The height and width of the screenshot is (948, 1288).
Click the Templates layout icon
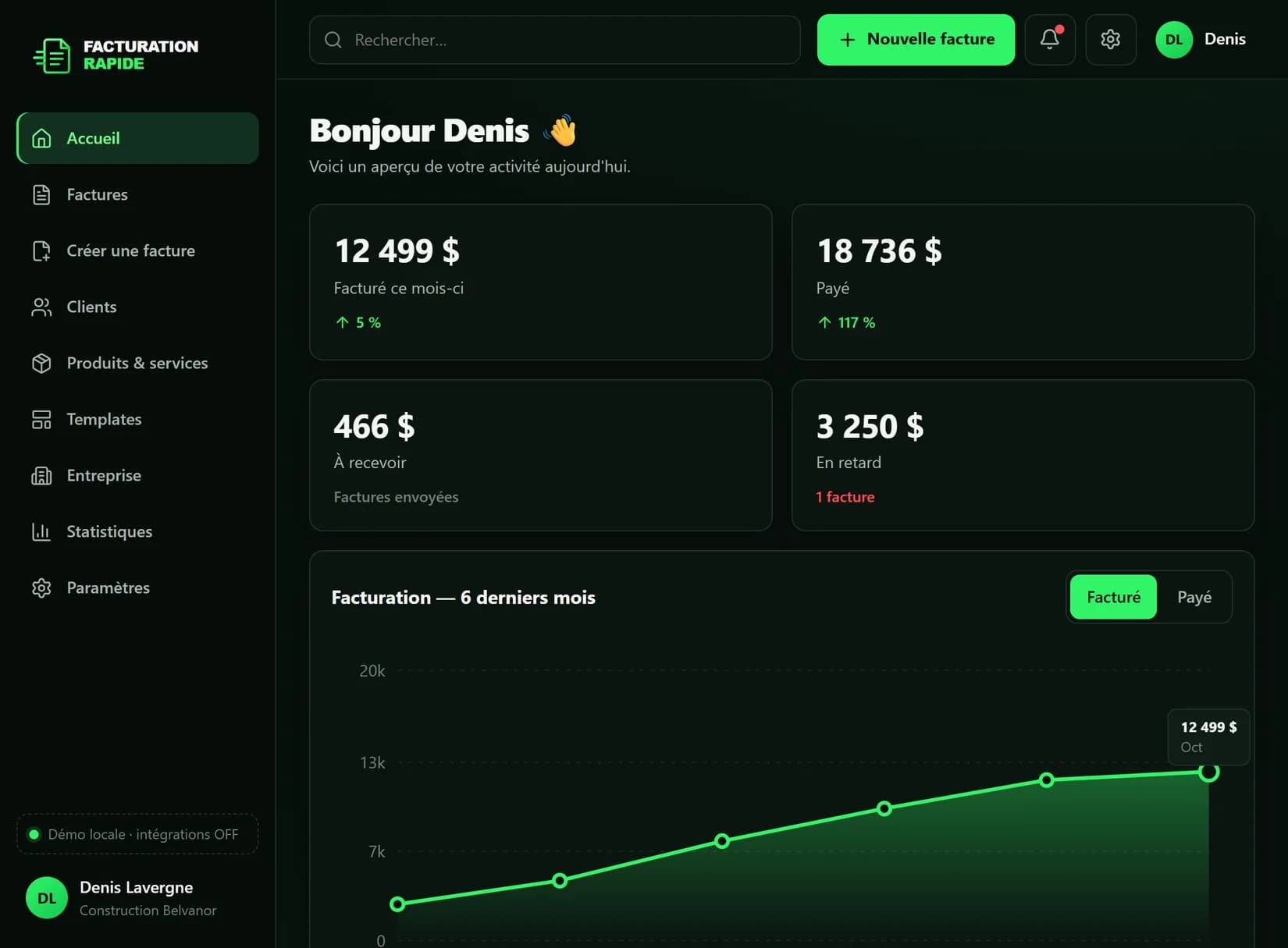(41, 419)
